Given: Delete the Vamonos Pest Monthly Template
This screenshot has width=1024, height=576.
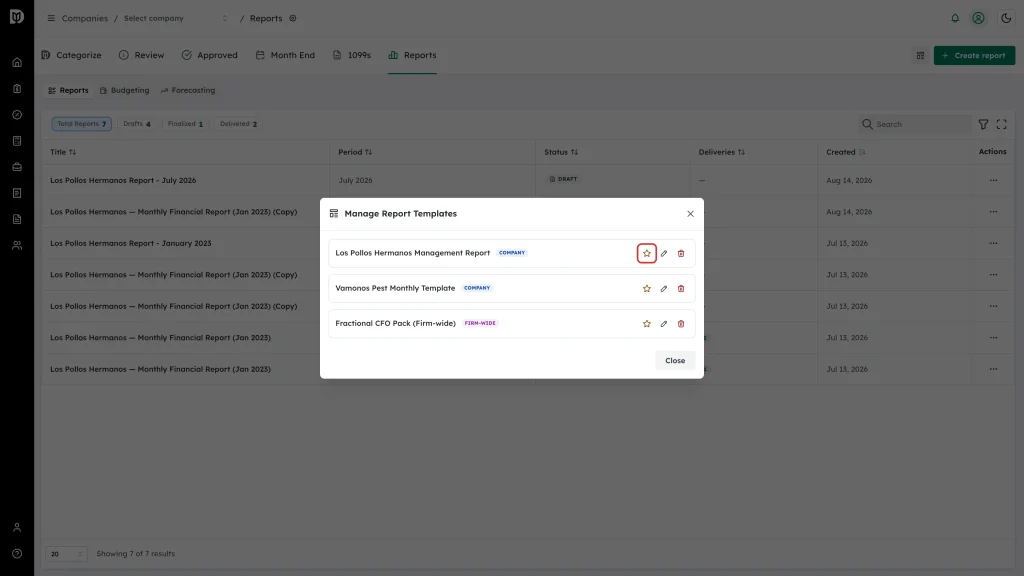Looking at the screenshot, I should [680, 289].
